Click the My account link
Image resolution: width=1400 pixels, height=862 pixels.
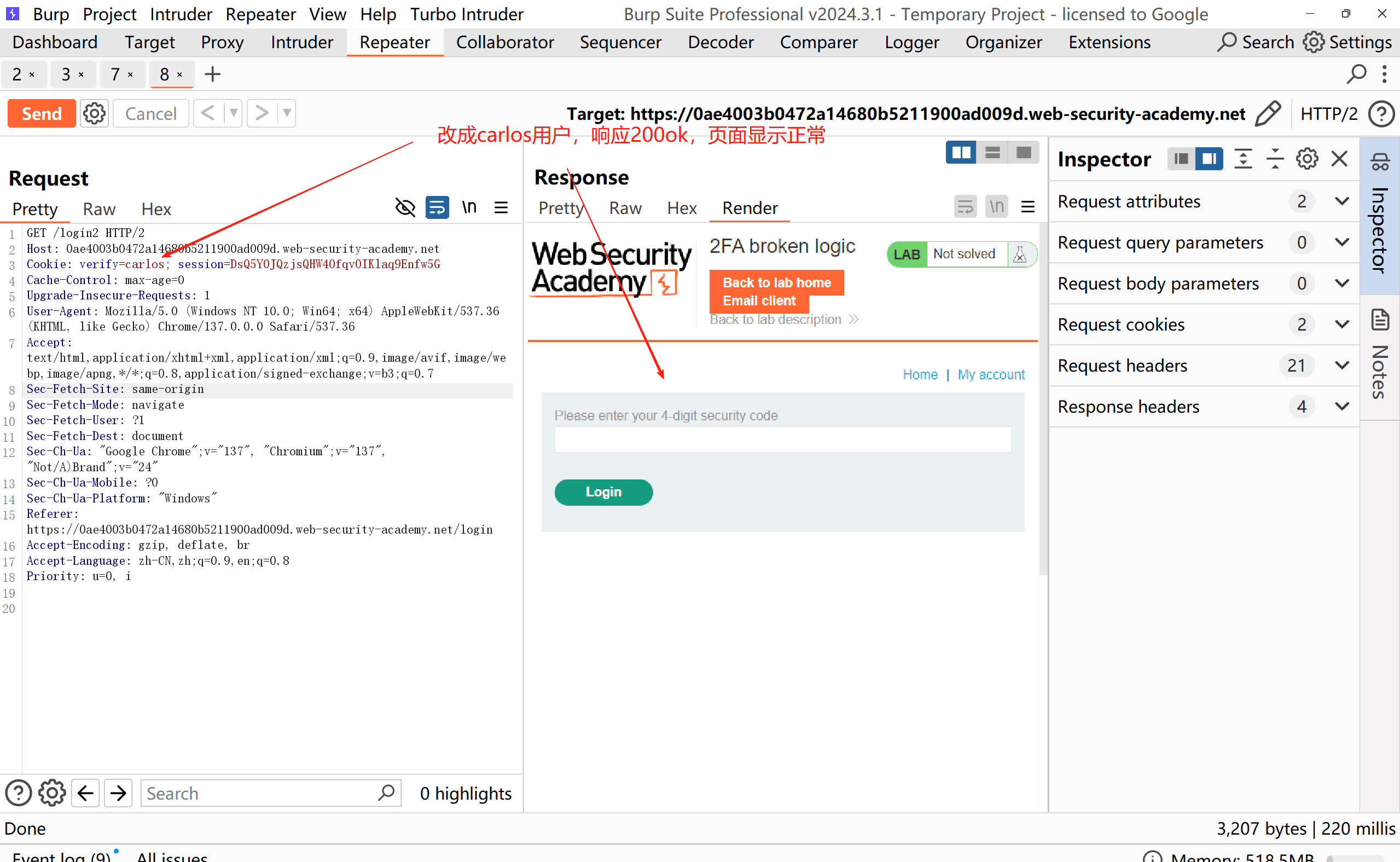991,374
